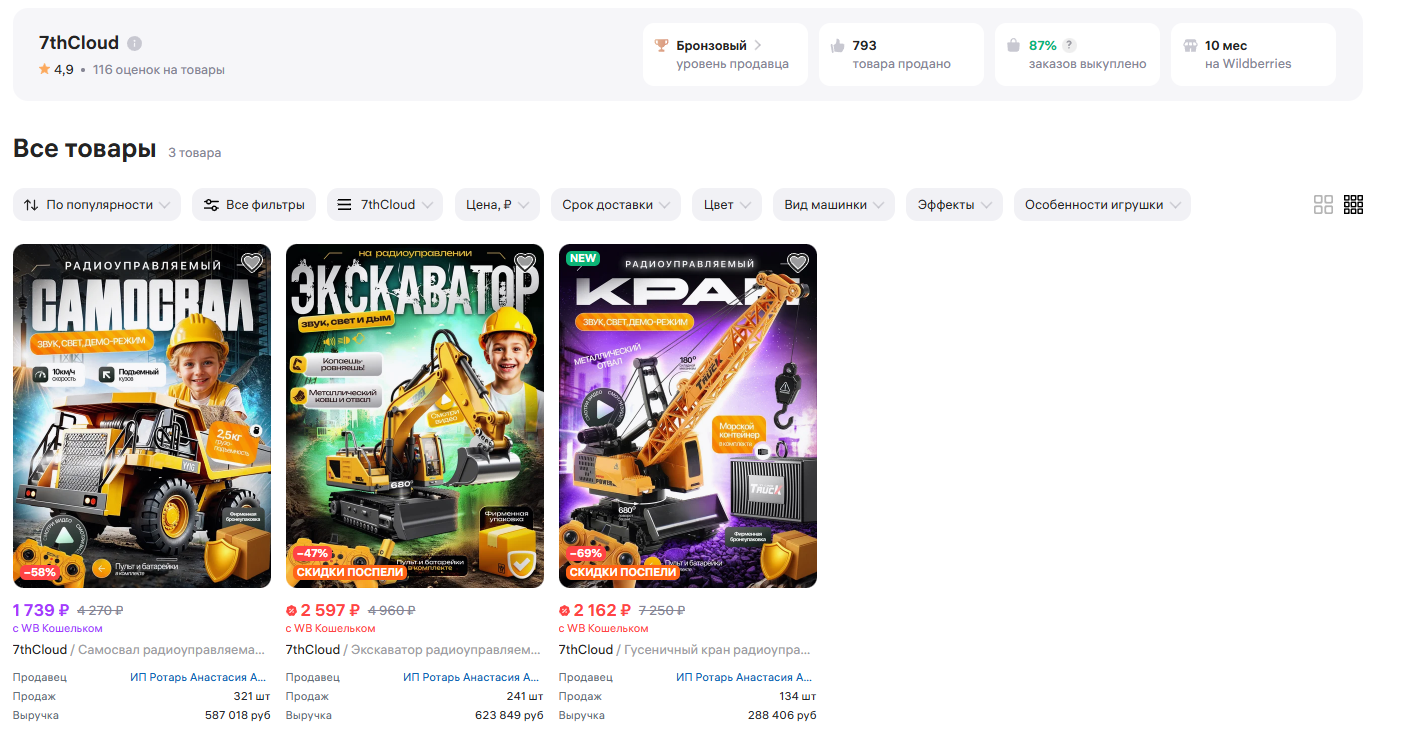Viewport: 1420px width, 740px height.
Task: Click the question mark beside 87%
Action: [1070, 46]
